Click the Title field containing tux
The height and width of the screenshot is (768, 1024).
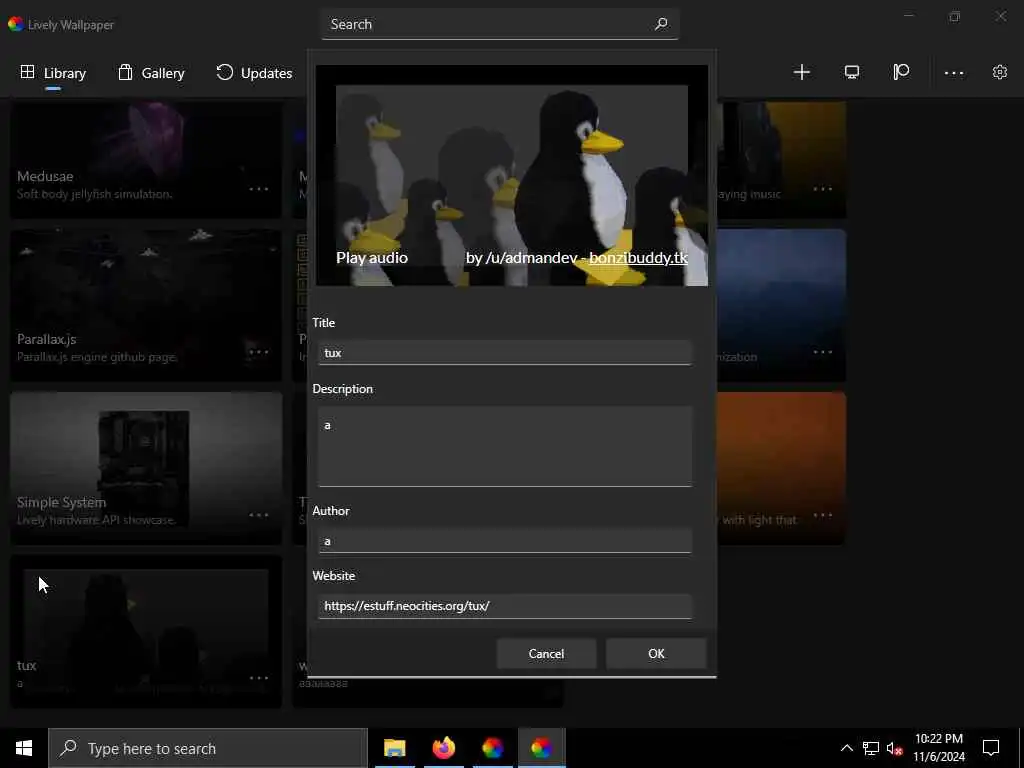click(505, 353)
